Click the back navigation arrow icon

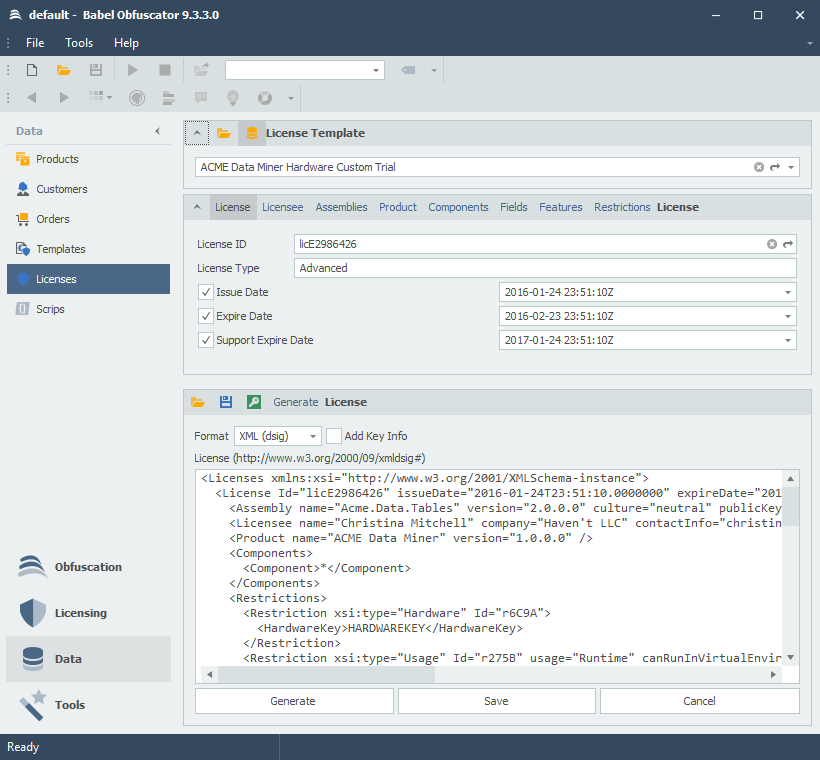tap(32, 97)
